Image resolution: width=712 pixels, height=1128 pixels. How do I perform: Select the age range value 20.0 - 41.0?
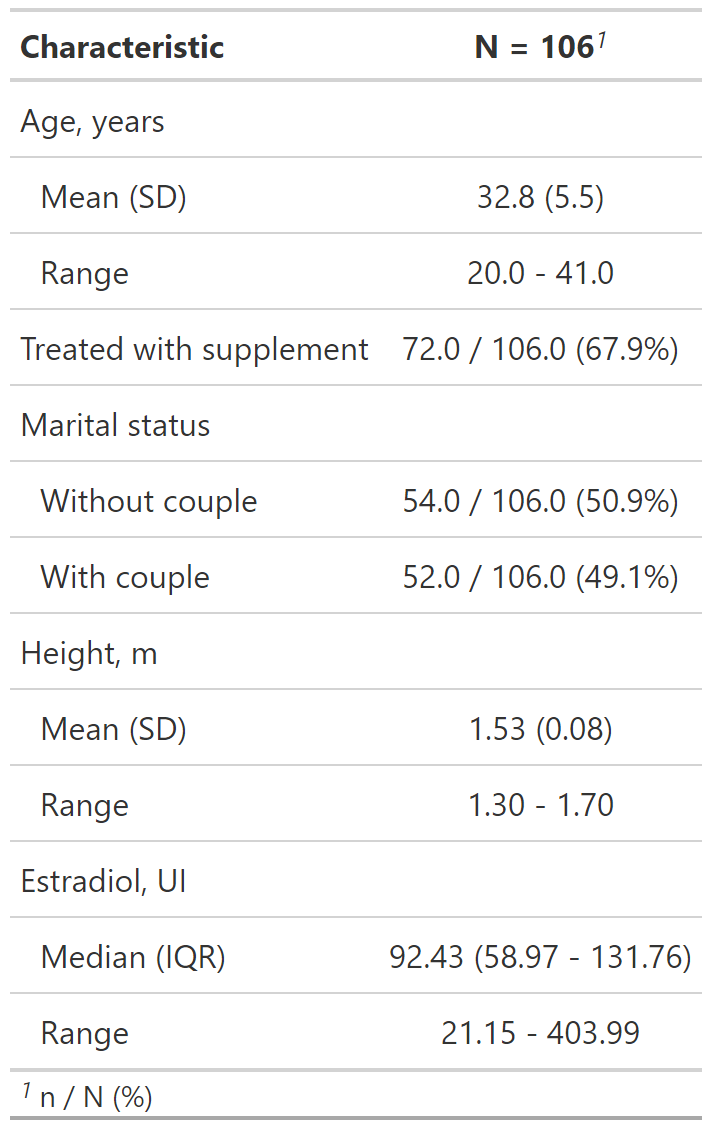point(540,273)
